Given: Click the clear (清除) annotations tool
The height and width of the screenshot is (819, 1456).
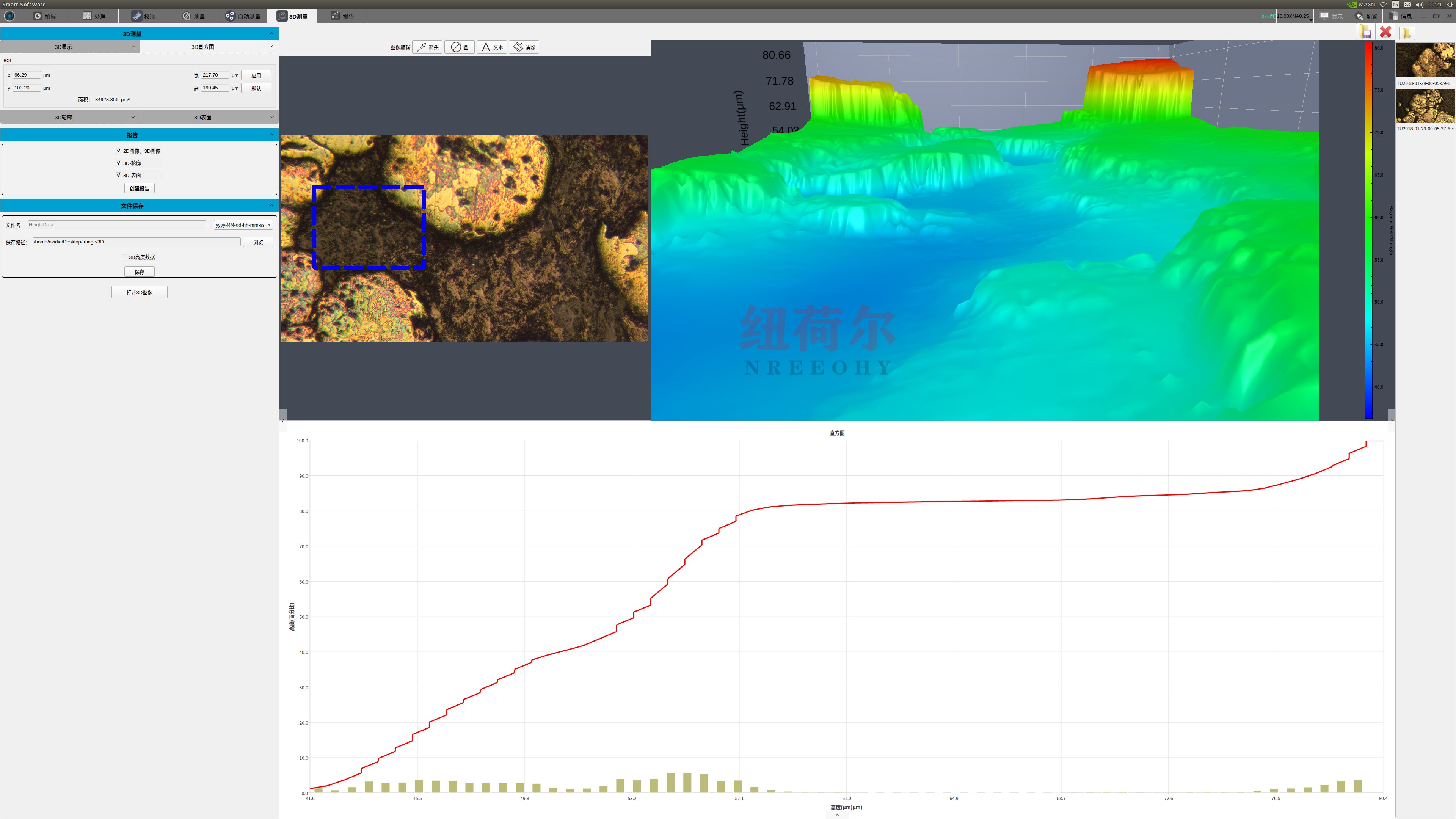Looking at the screenshot, I should (524, 47).
